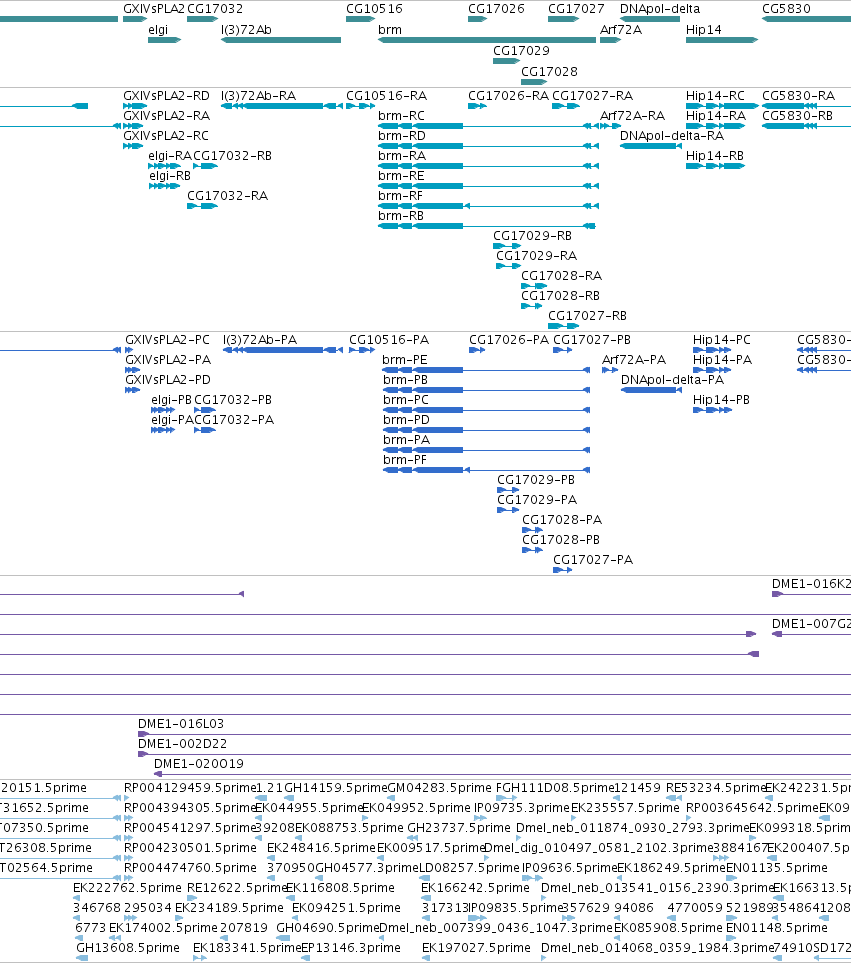851x963 pixels.
Task: Click the CG17032-RA transcript label
Action: 228,196
